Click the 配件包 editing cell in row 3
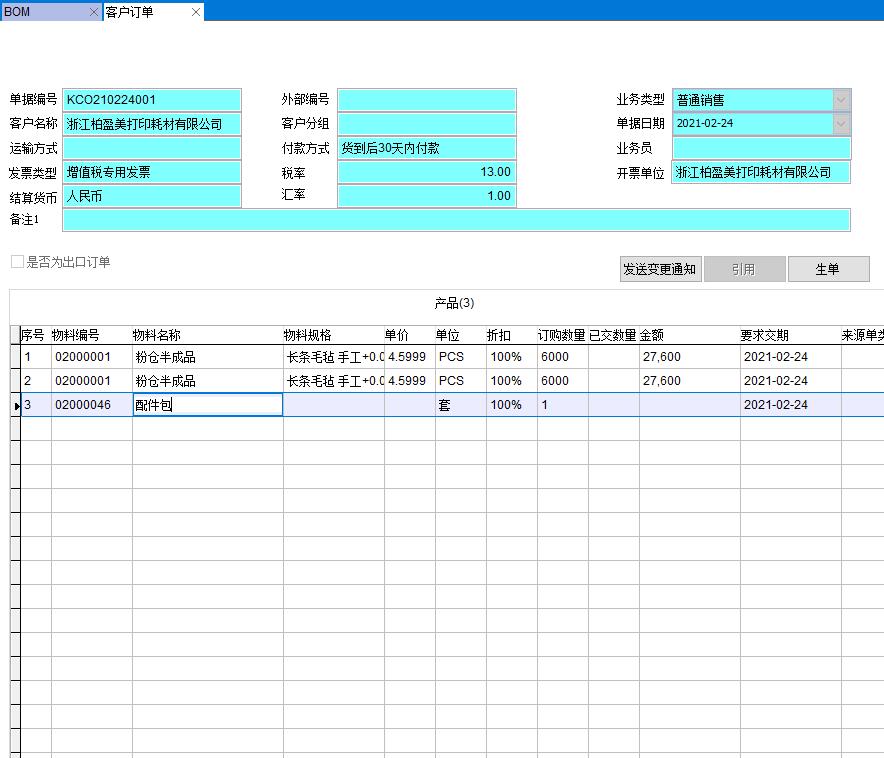The width and height of the screenshot is (884, 758). (x=207, y=404)
